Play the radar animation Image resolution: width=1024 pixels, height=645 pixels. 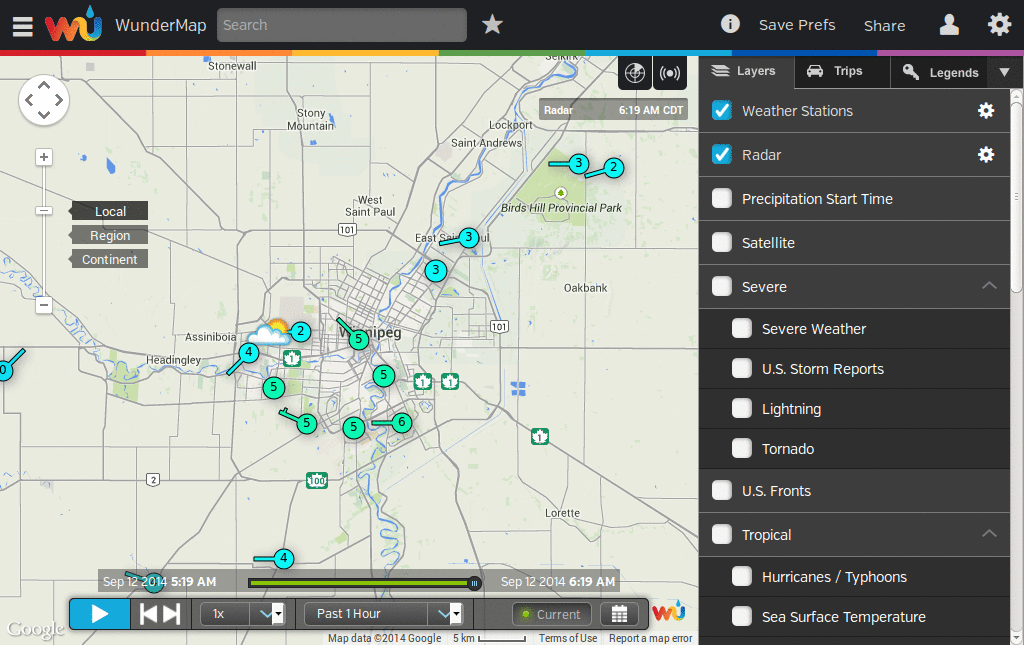pyautogui.click(x=100, y=614)
